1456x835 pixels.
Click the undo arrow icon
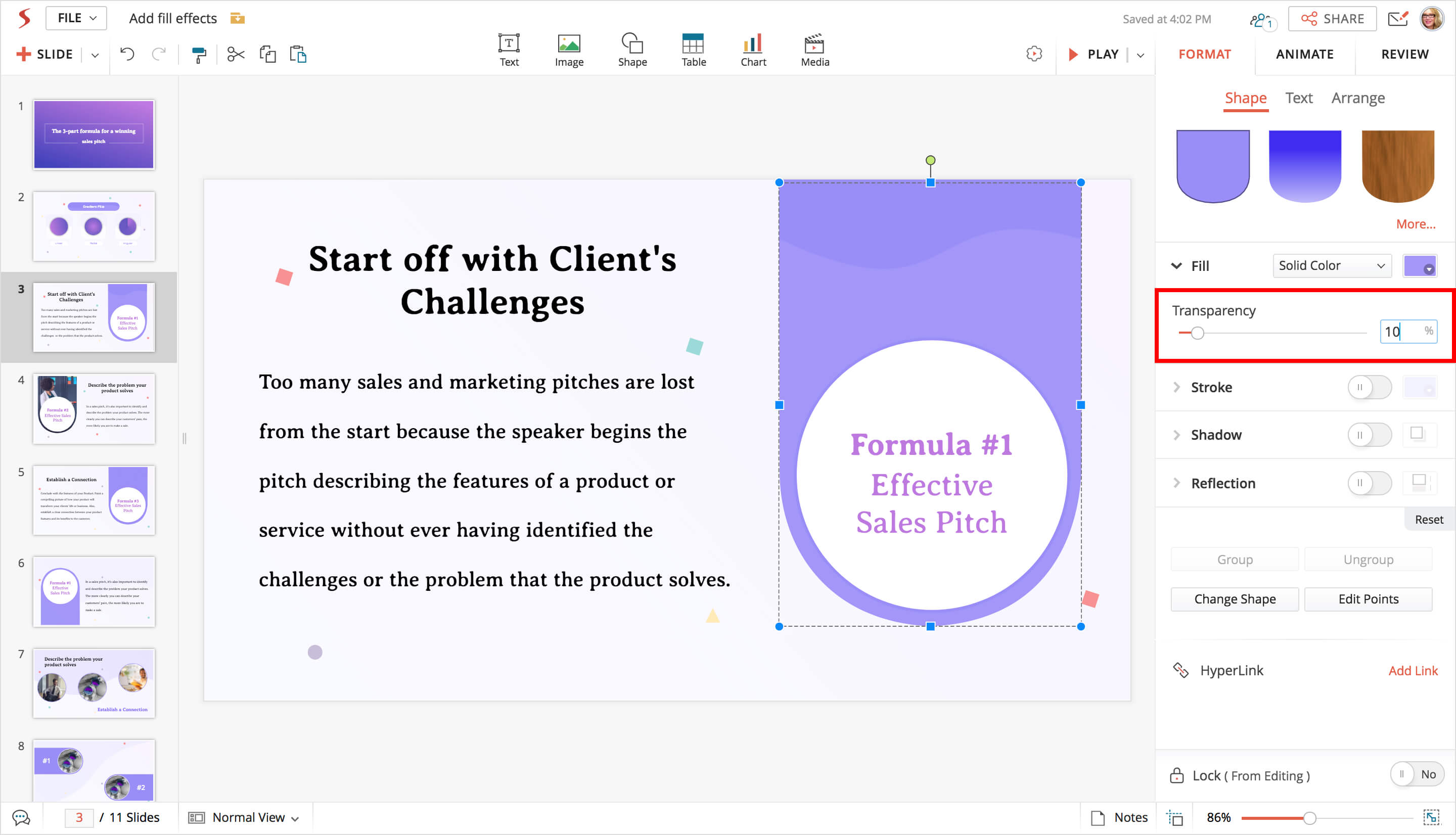coord(127,55)
